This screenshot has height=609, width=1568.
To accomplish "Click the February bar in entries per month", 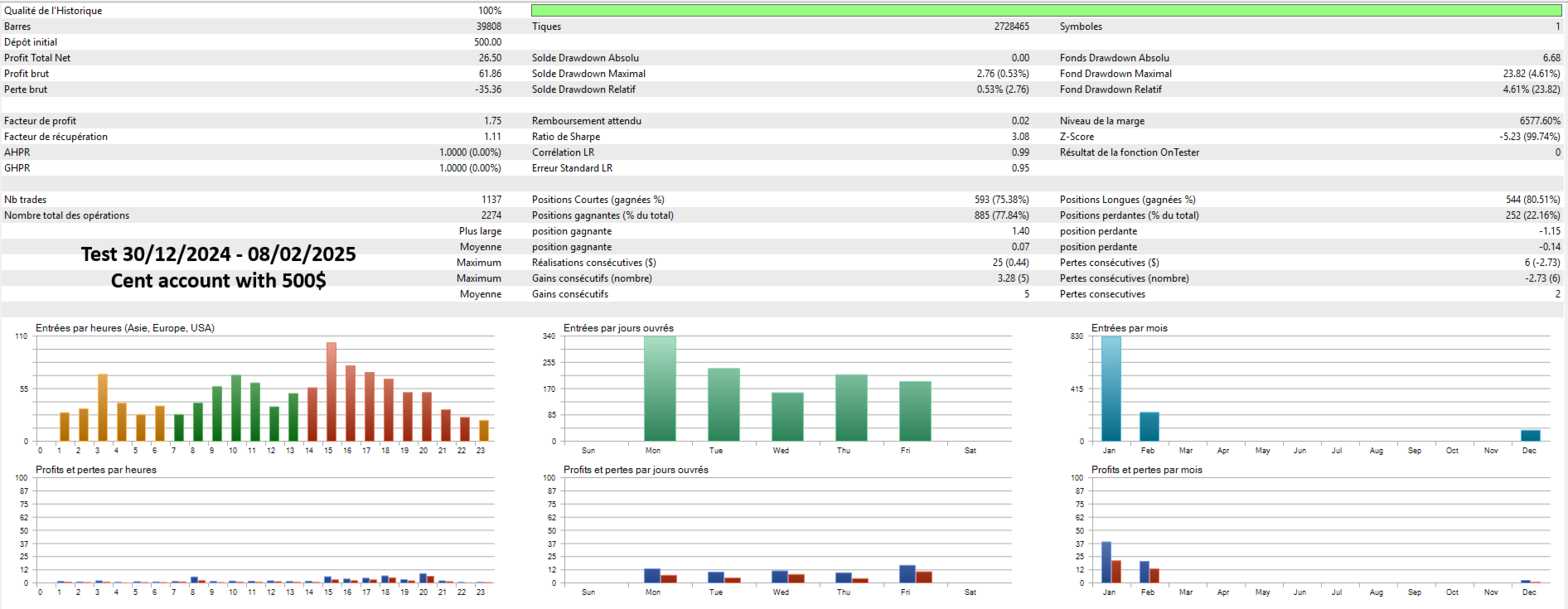I will [1149, 427].
